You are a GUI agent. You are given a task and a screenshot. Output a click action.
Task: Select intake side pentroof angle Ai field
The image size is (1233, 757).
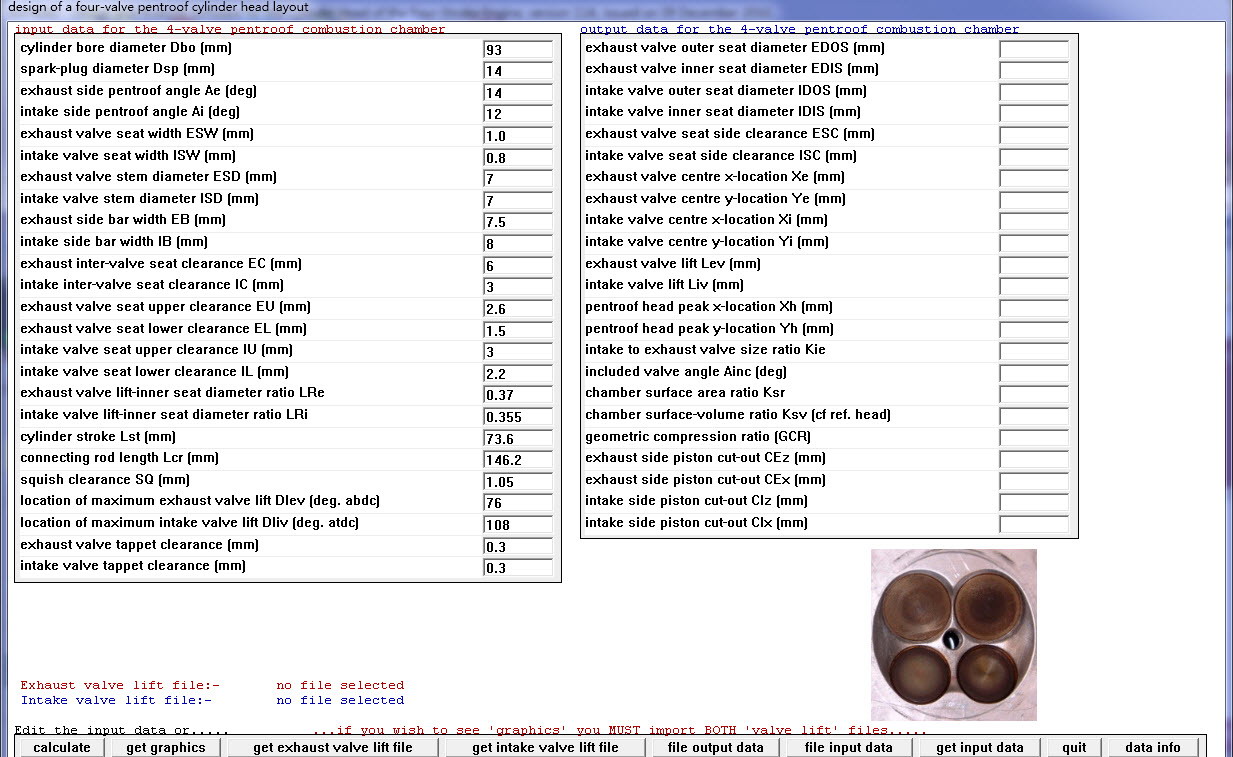[518, 114]
